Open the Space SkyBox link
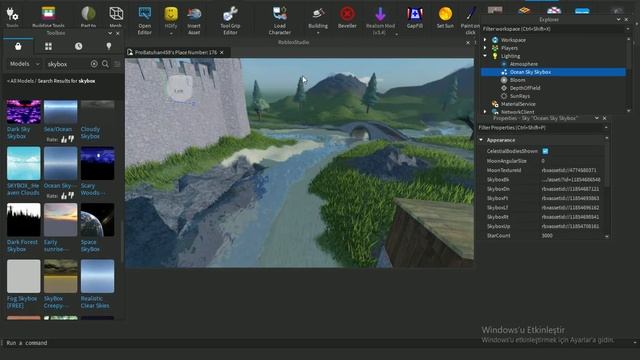The height and width of the screenshot is (360, 640). (x=90, y=245)
